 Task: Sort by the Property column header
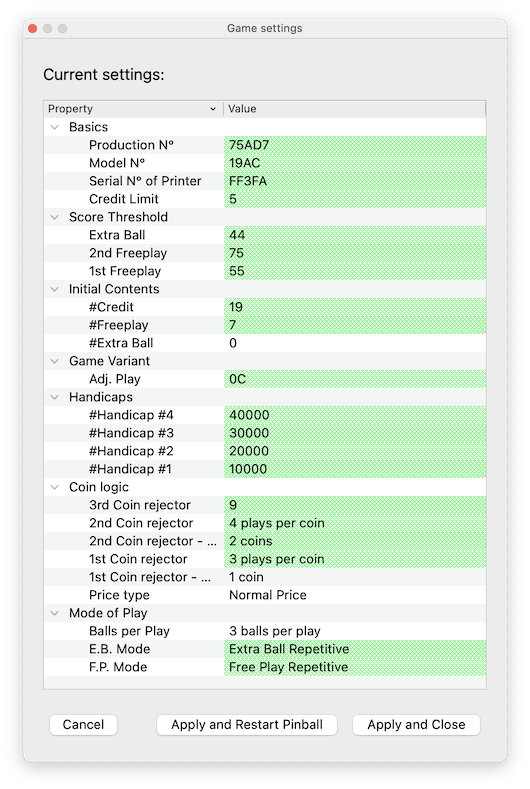pos(133,109)
